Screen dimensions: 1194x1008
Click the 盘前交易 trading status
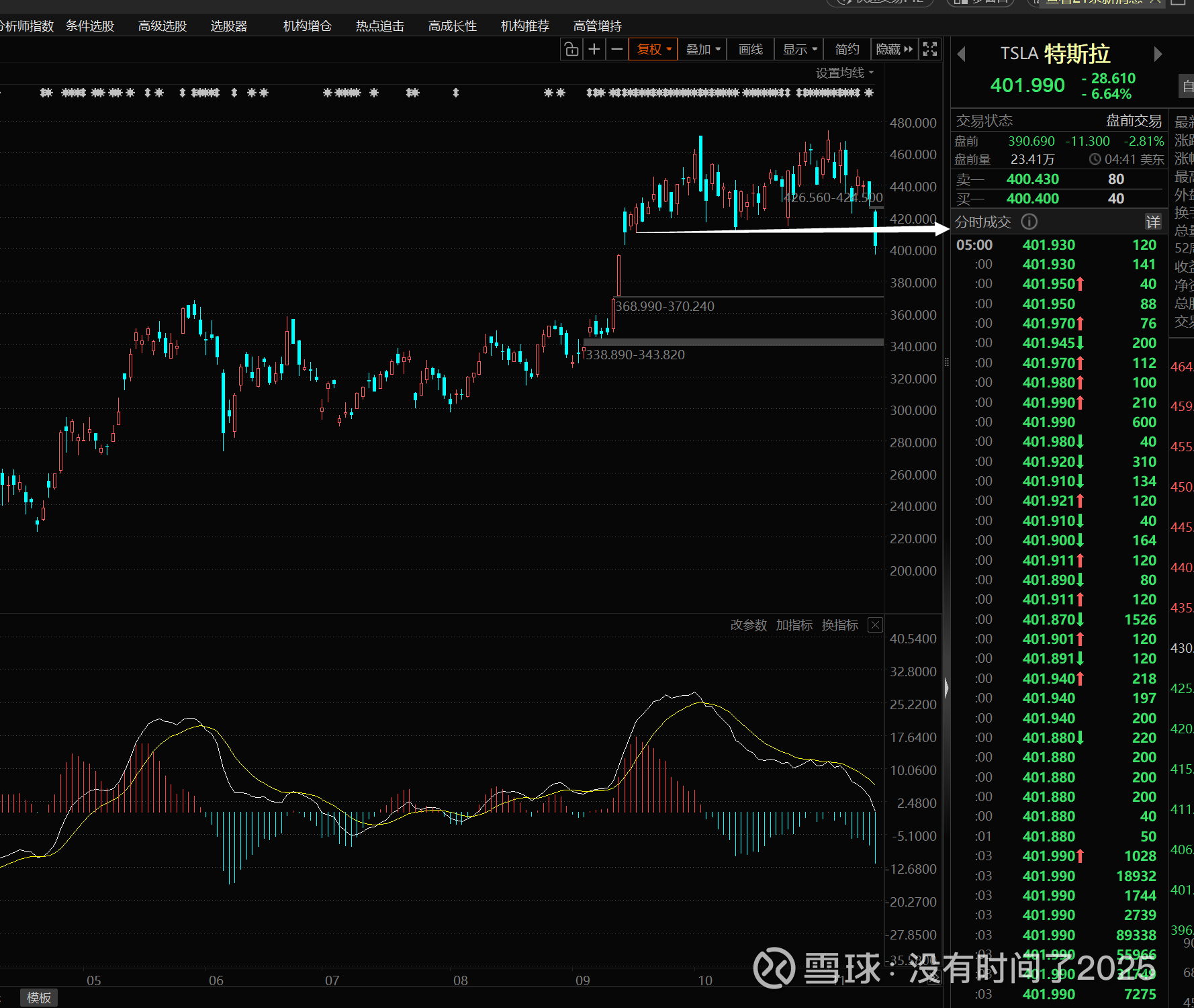click(1134, 121)
